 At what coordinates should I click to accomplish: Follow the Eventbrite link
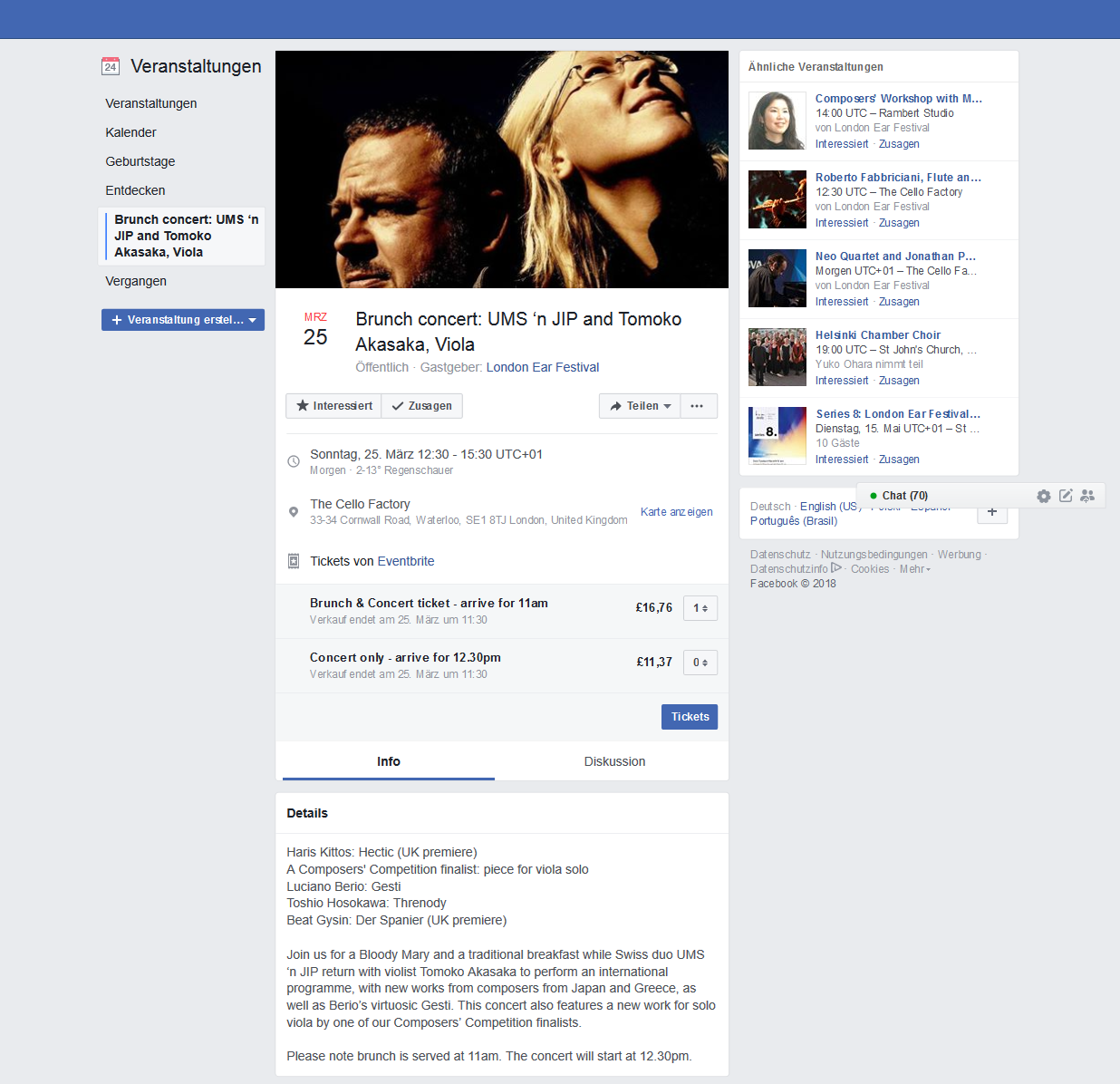(406, 561)
